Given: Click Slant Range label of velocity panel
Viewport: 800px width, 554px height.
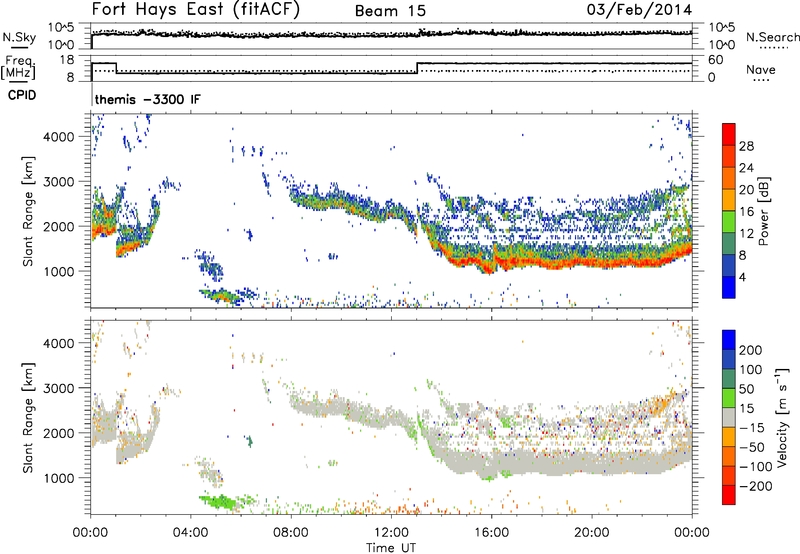Looking at the screenshot, I should [28, 418].
